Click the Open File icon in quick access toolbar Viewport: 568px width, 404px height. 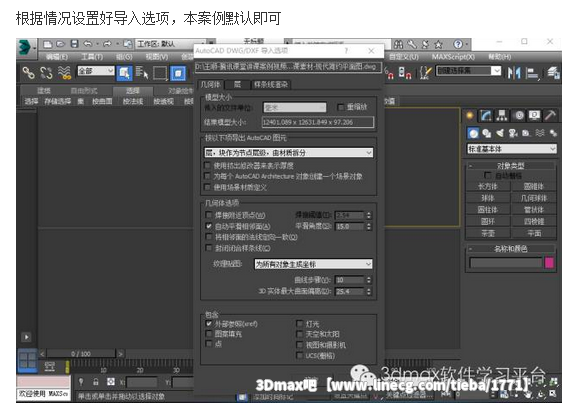pyautogui.click(x=60, y=44)
